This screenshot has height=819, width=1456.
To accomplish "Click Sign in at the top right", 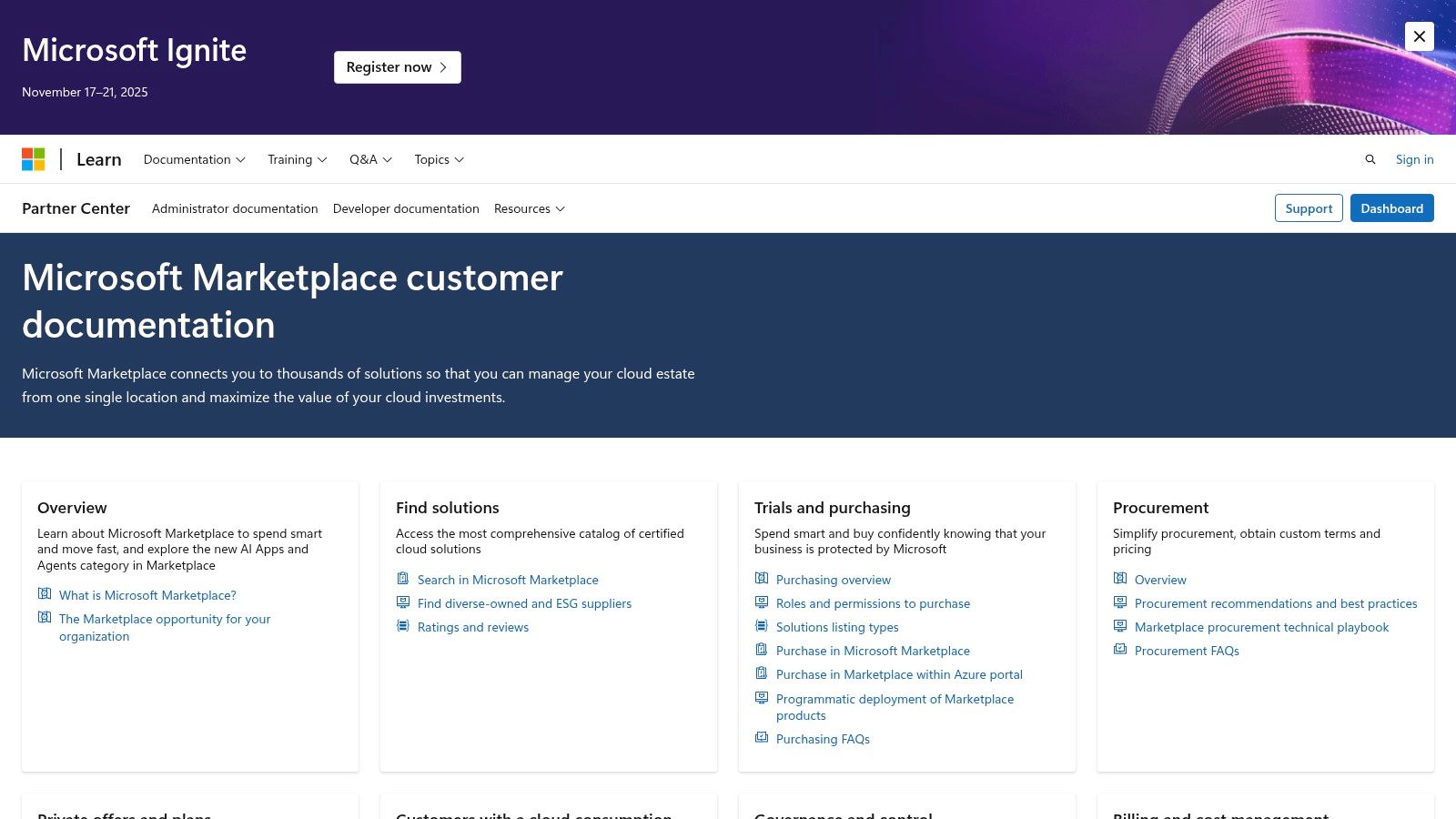I will 1414,159.
